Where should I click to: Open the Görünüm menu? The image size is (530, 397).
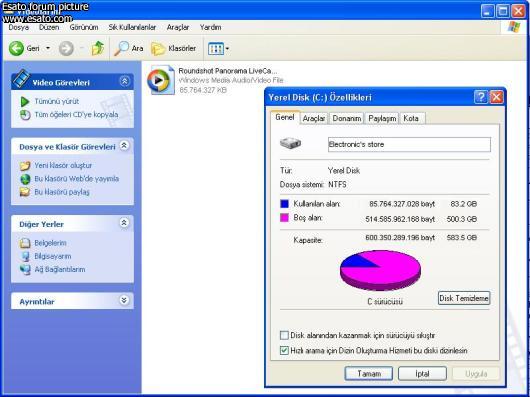pyautogui.click(x=84, y=27)
